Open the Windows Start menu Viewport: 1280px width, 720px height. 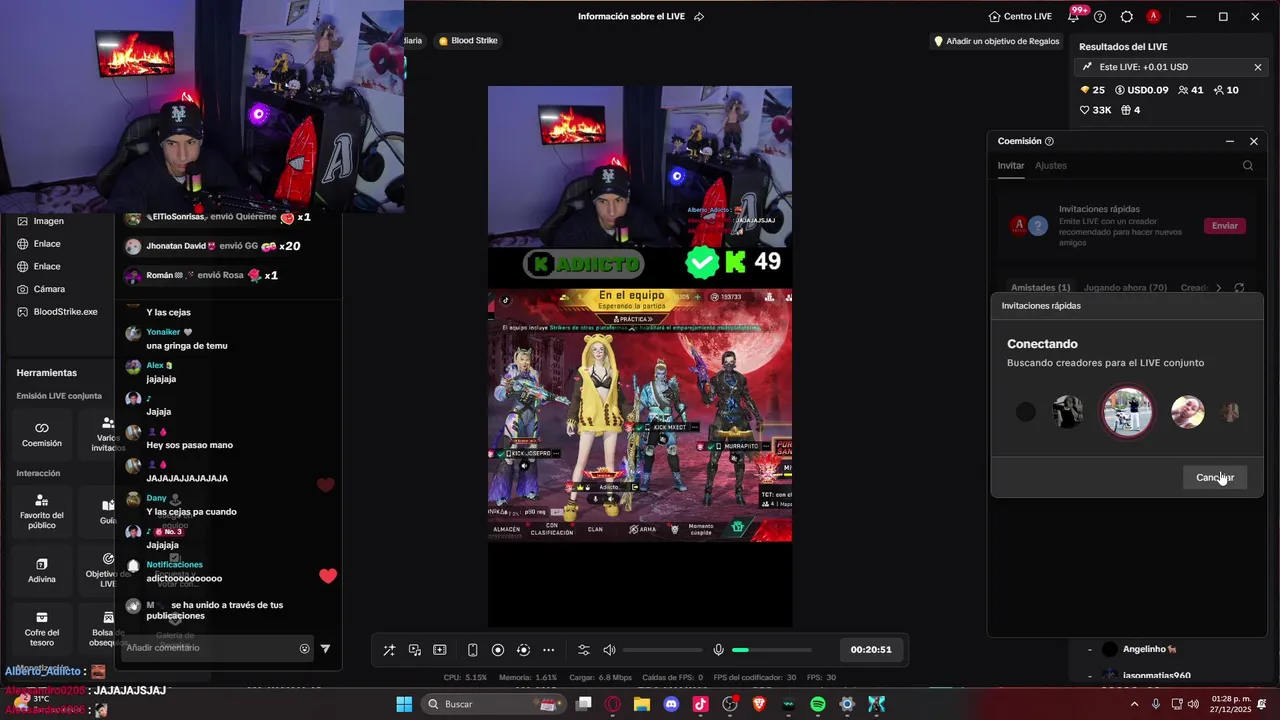404,704
